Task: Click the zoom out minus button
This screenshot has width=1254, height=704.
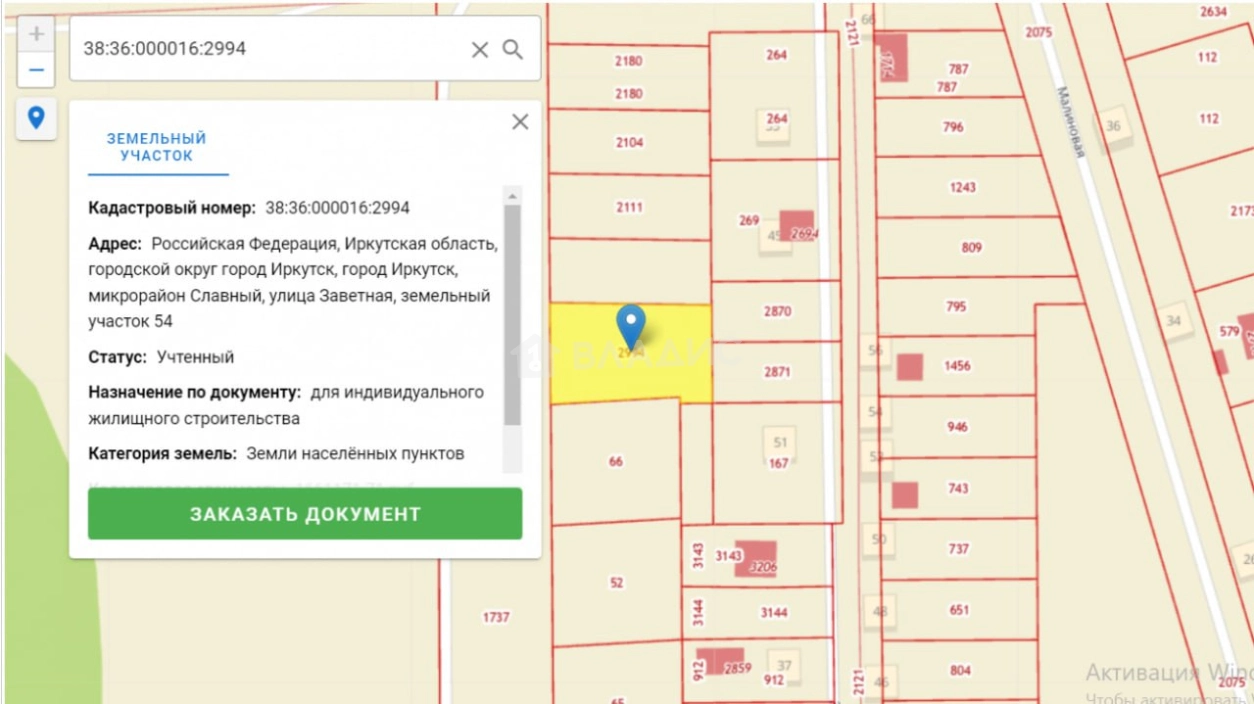Action: click(36, 70)
